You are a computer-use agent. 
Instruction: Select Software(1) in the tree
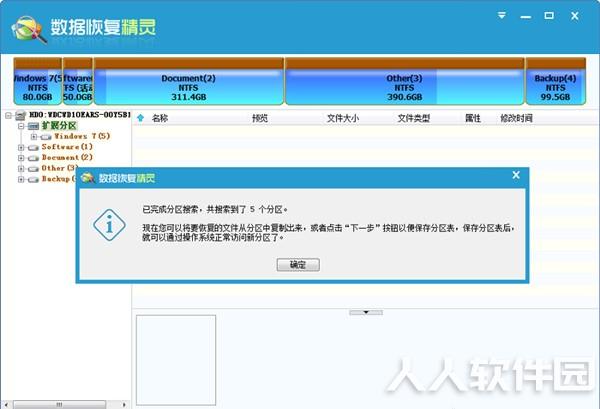pos(67,147)
